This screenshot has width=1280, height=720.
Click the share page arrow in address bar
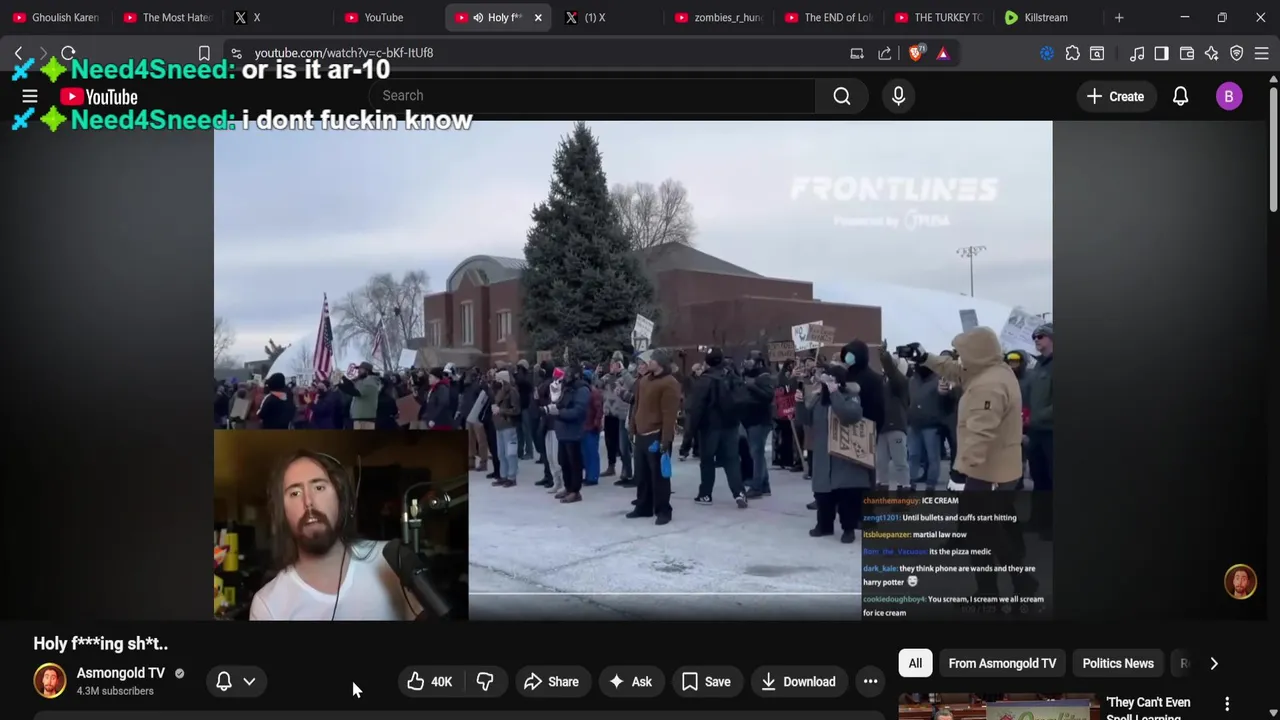(885, 53)
